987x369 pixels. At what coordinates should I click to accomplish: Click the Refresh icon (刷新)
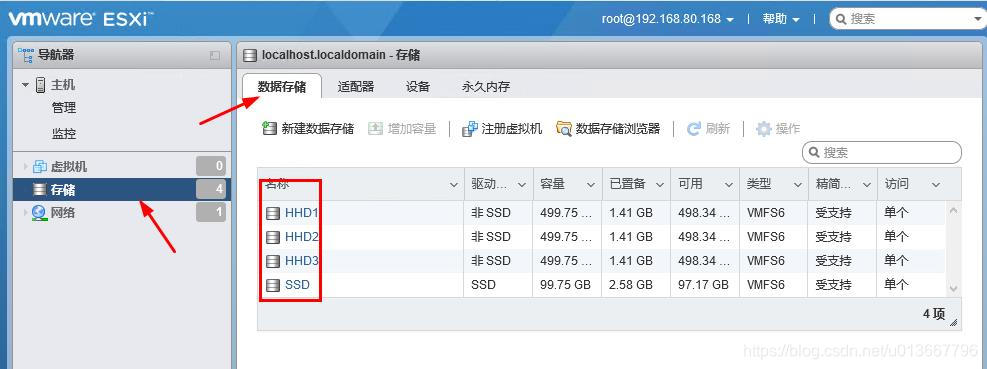click(x=694, y=128)
